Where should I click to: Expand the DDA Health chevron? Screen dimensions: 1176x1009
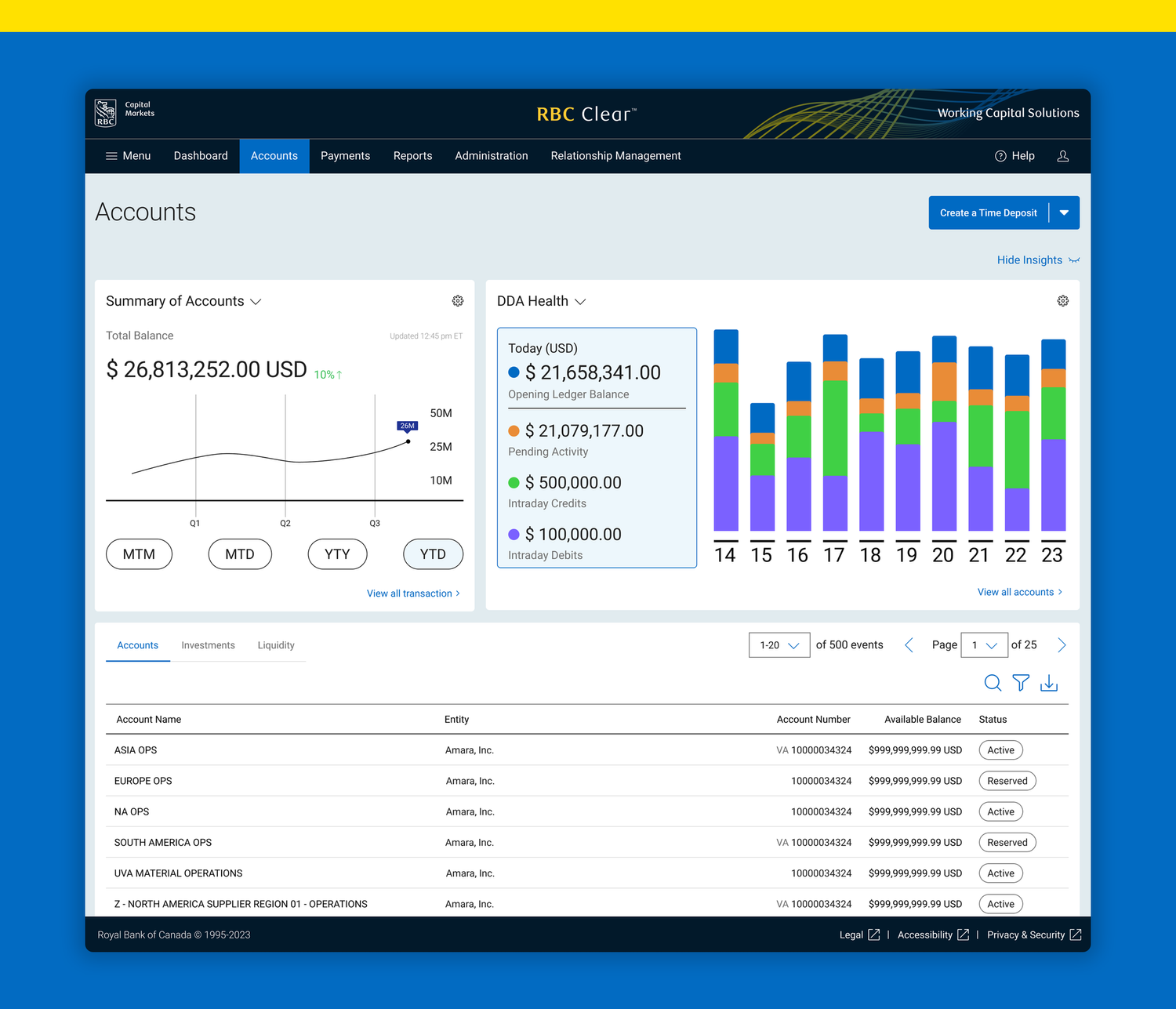[x=580, y=302]
